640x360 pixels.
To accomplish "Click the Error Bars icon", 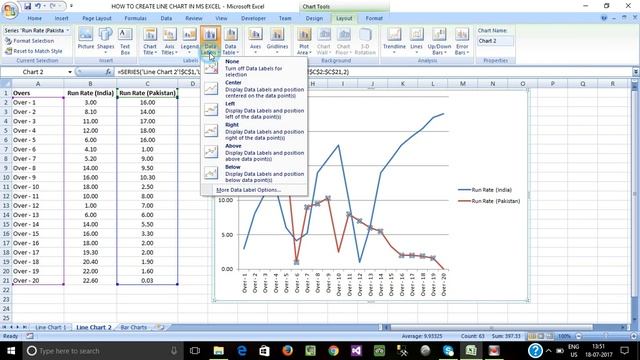I will tap(462, 41).
